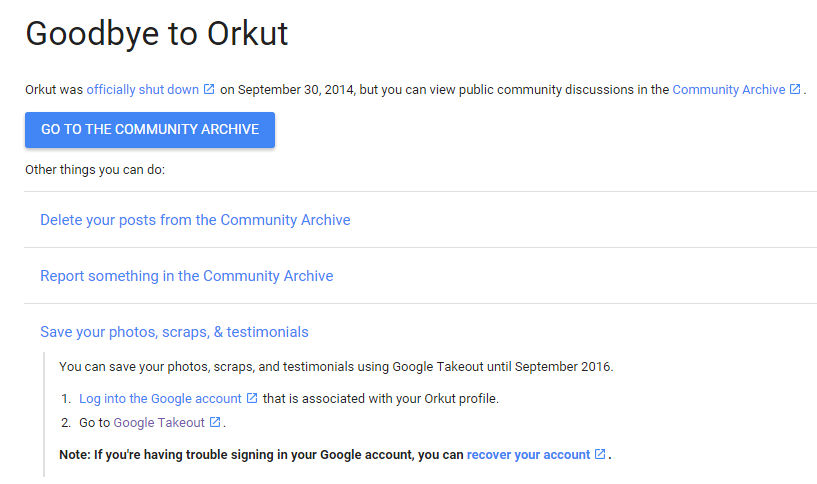This screenshot has width=817, height=484.
Task: Click the text 'Other things you can do:'
Action: 95,170
